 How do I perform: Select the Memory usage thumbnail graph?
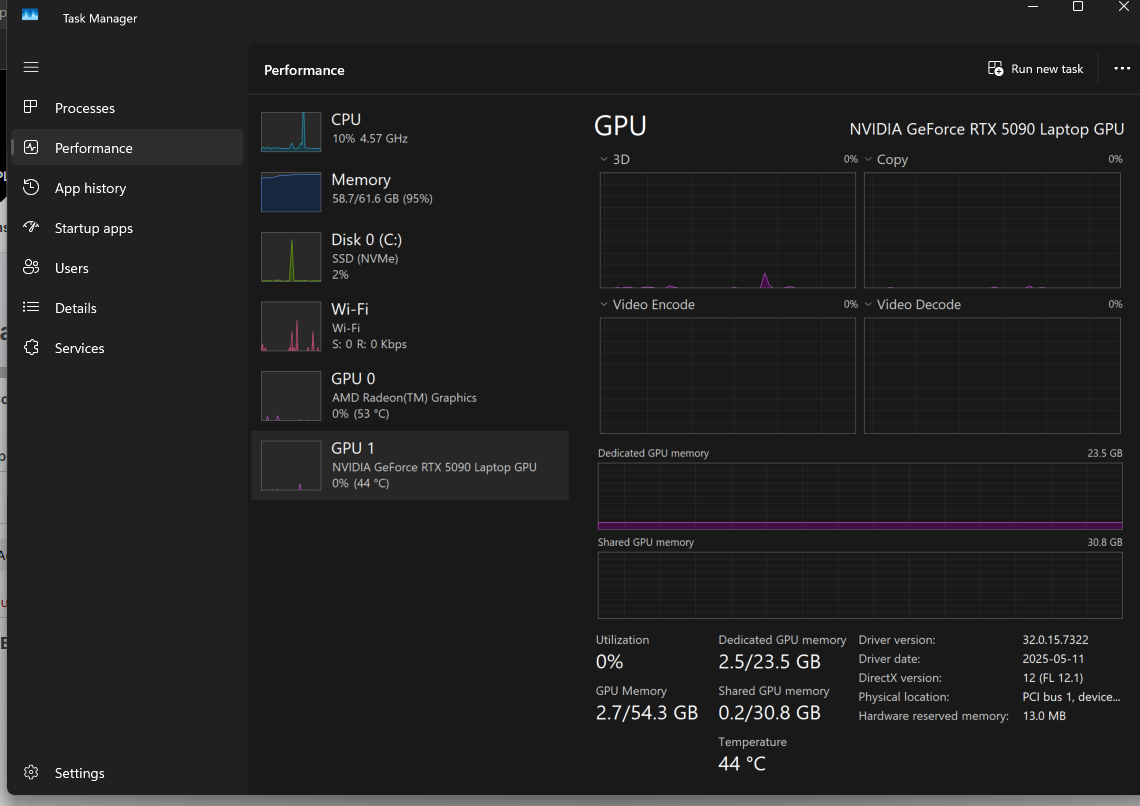point(291,192)
